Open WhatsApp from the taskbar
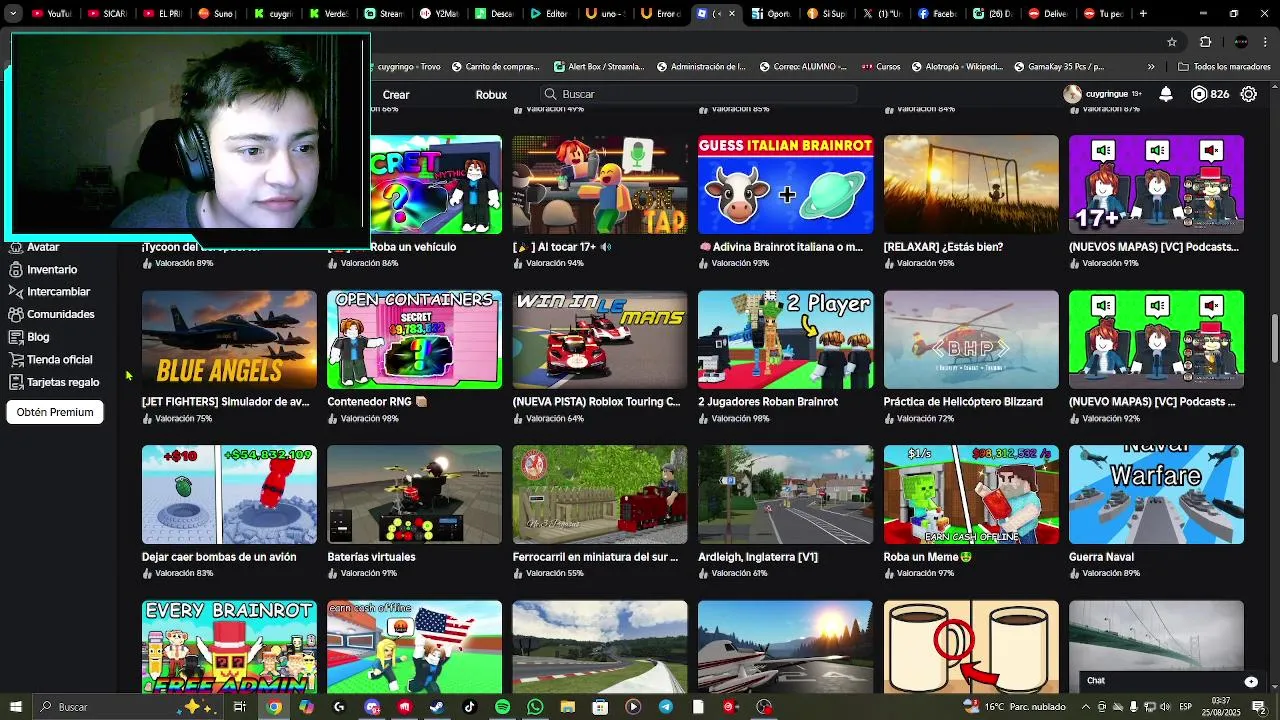The image size is (1280, 720). [535, 707]
